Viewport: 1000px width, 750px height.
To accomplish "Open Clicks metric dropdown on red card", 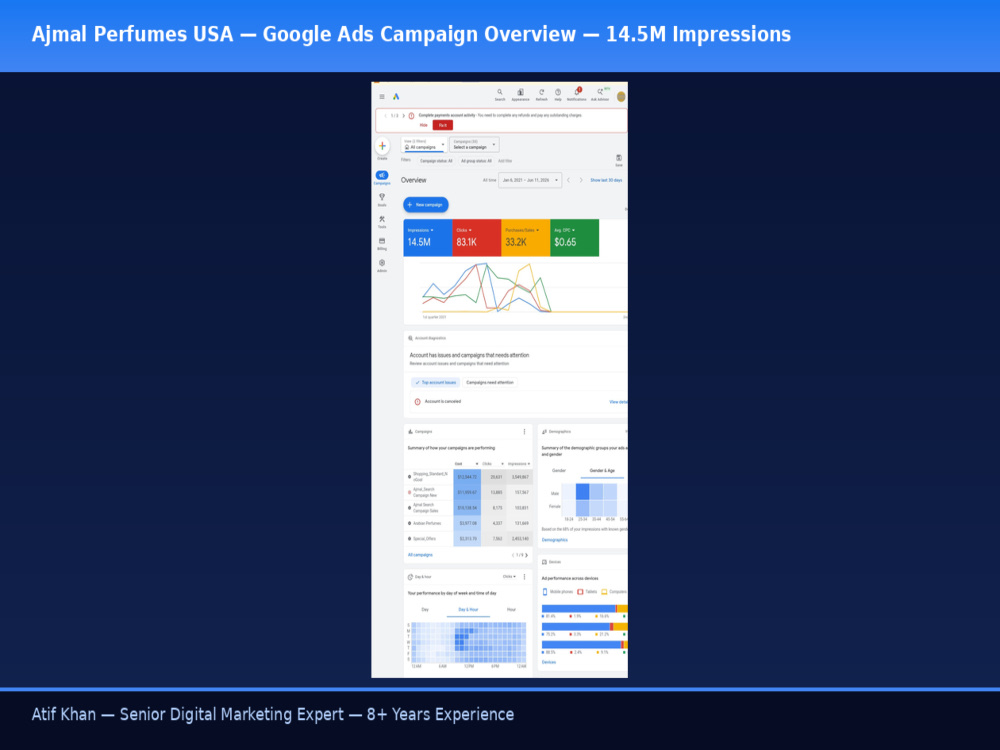I will click(464, 230).
